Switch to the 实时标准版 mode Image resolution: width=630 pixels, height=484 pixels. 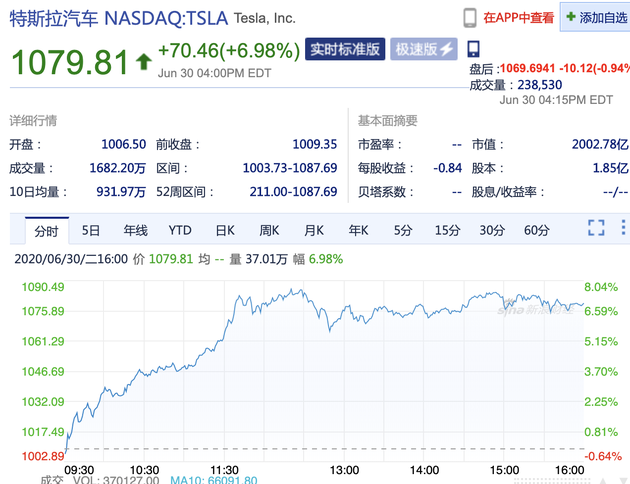pos(345,49)
